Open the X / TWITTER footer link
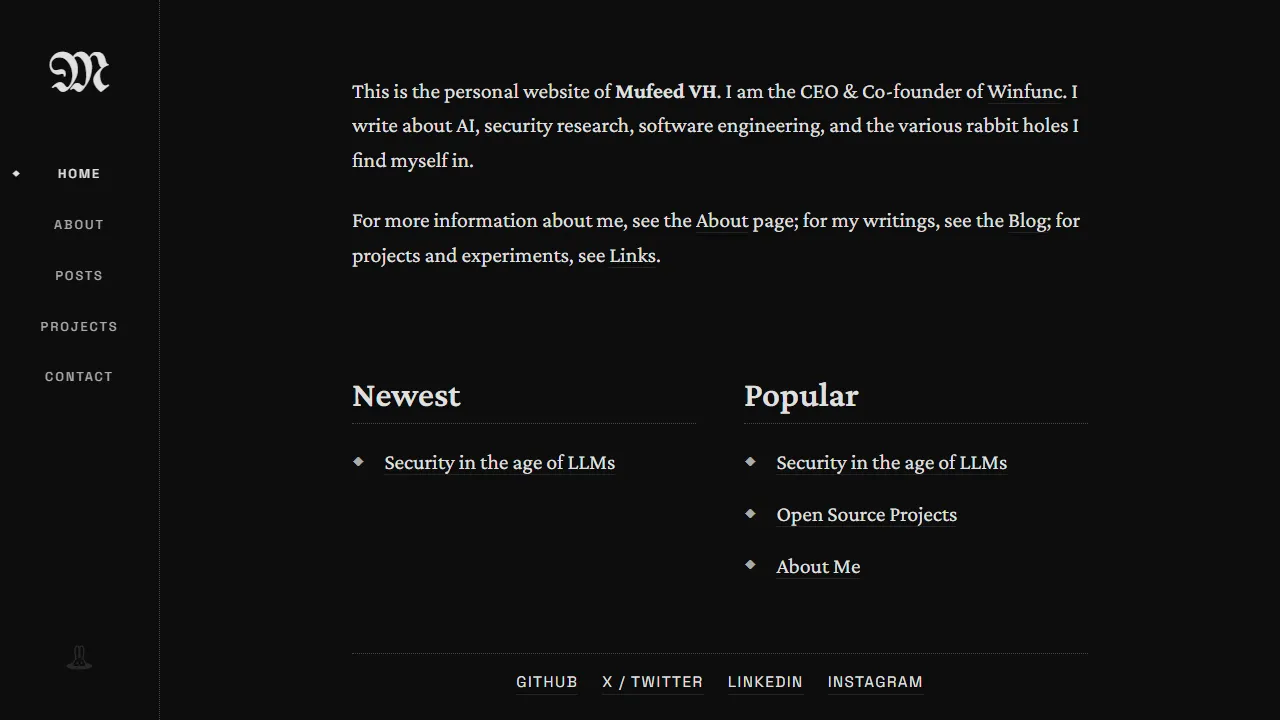Image resolution: width=1280 pixels, height=720 pixels. 652,682
